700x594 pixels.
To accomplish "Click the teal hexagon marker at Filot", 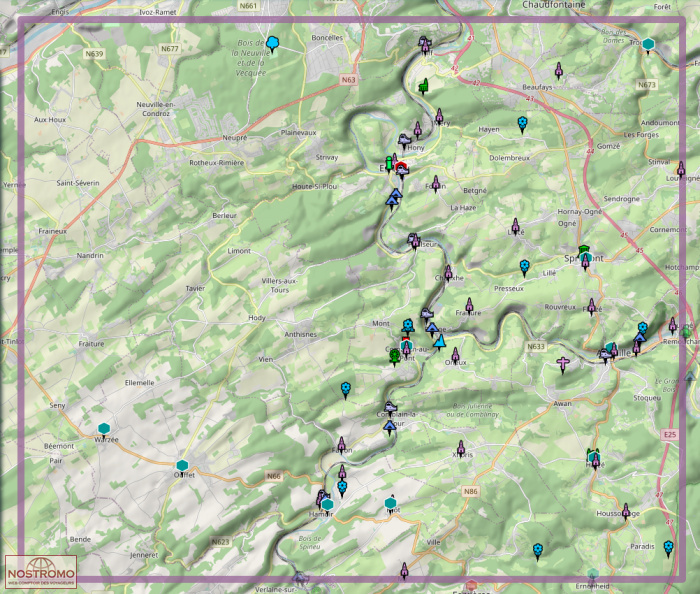I will click(x=391, y=505).
